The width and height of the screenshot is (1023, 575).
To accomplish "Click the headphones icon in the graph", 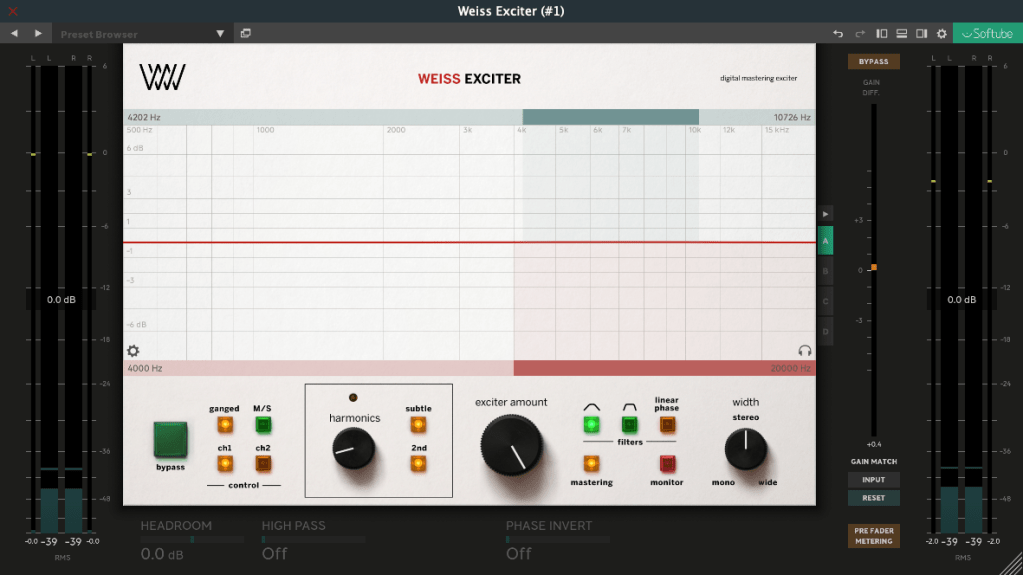I will pos(805,351).
